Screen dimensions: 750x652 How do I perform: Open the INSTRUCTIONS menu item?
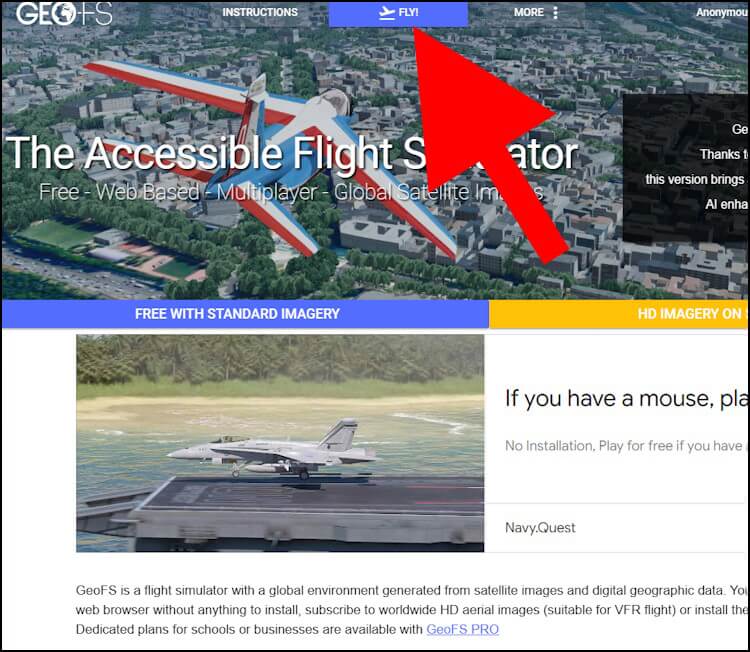[x=260, y=12]
